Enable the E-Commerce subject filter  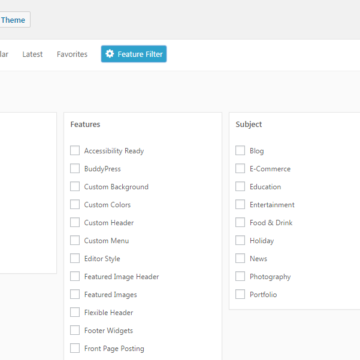240,168
